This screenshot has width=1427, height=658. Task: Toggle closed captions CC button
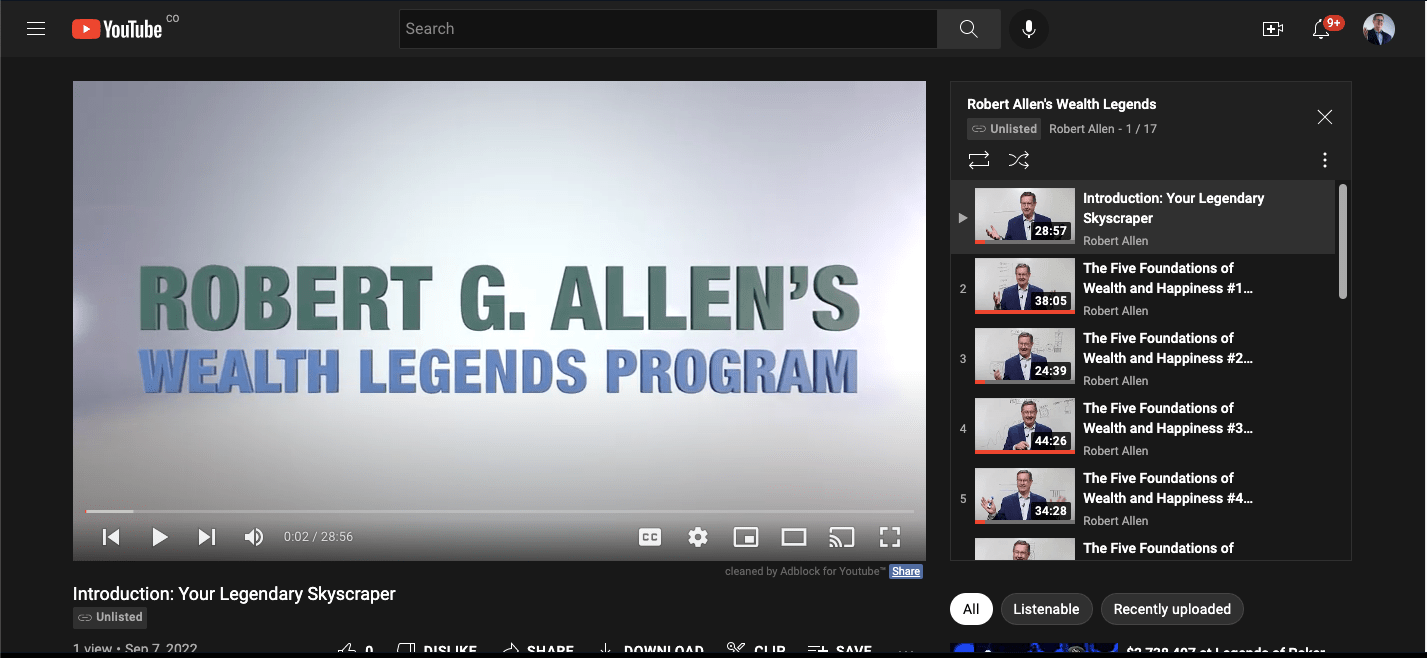coord(650,537)
